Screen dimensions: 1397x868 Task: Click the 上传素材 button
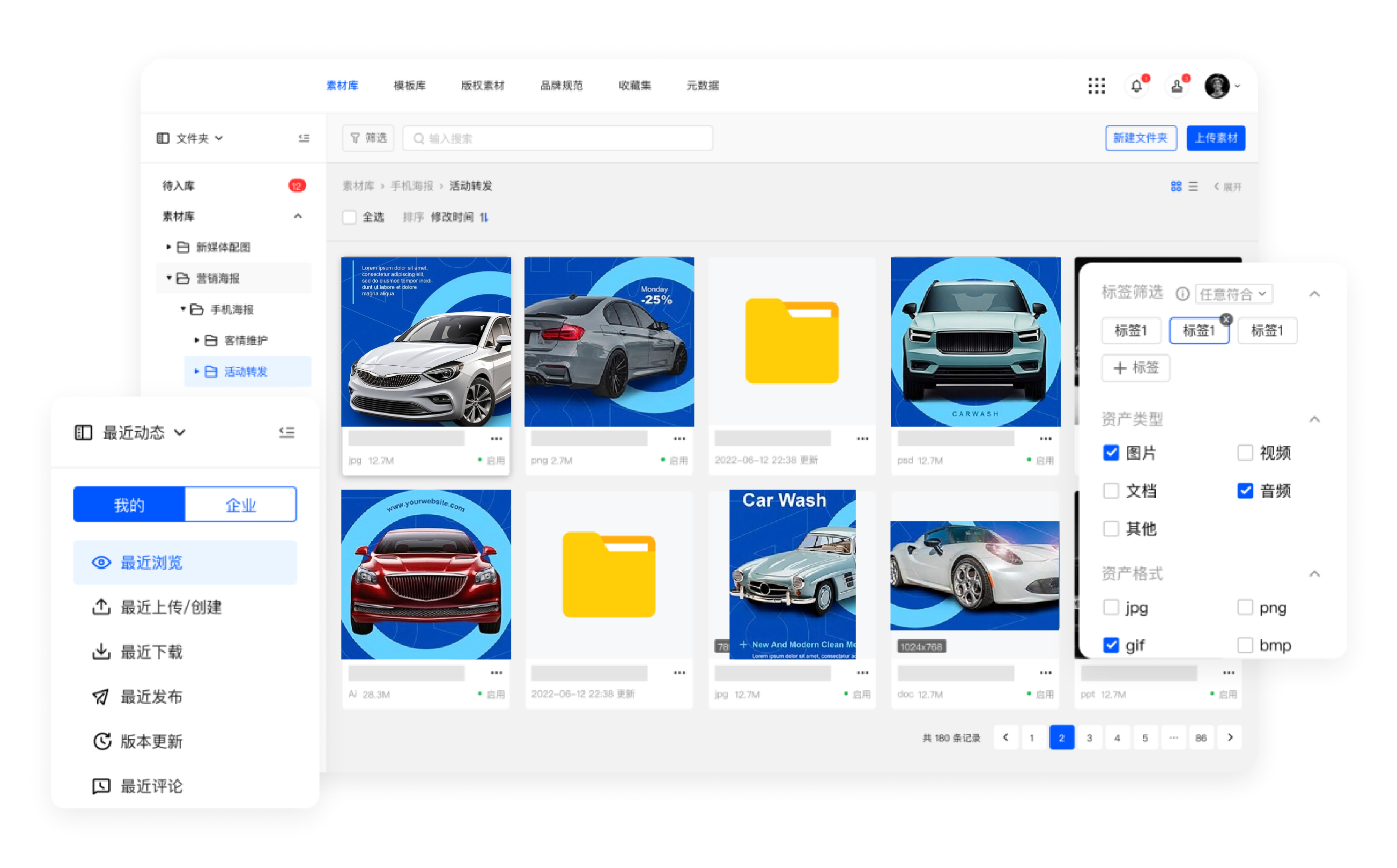1215,138
